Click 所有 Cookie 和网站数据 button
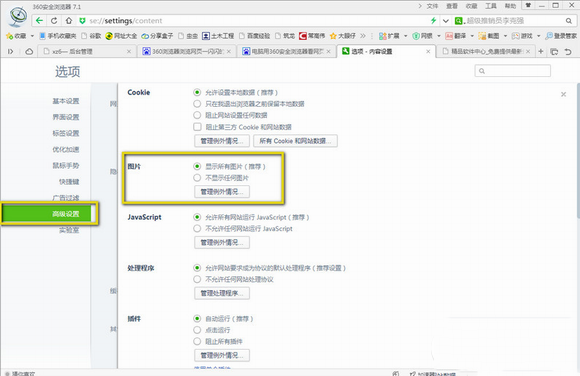Screen dimensions: 580x376 pos(295,141)
